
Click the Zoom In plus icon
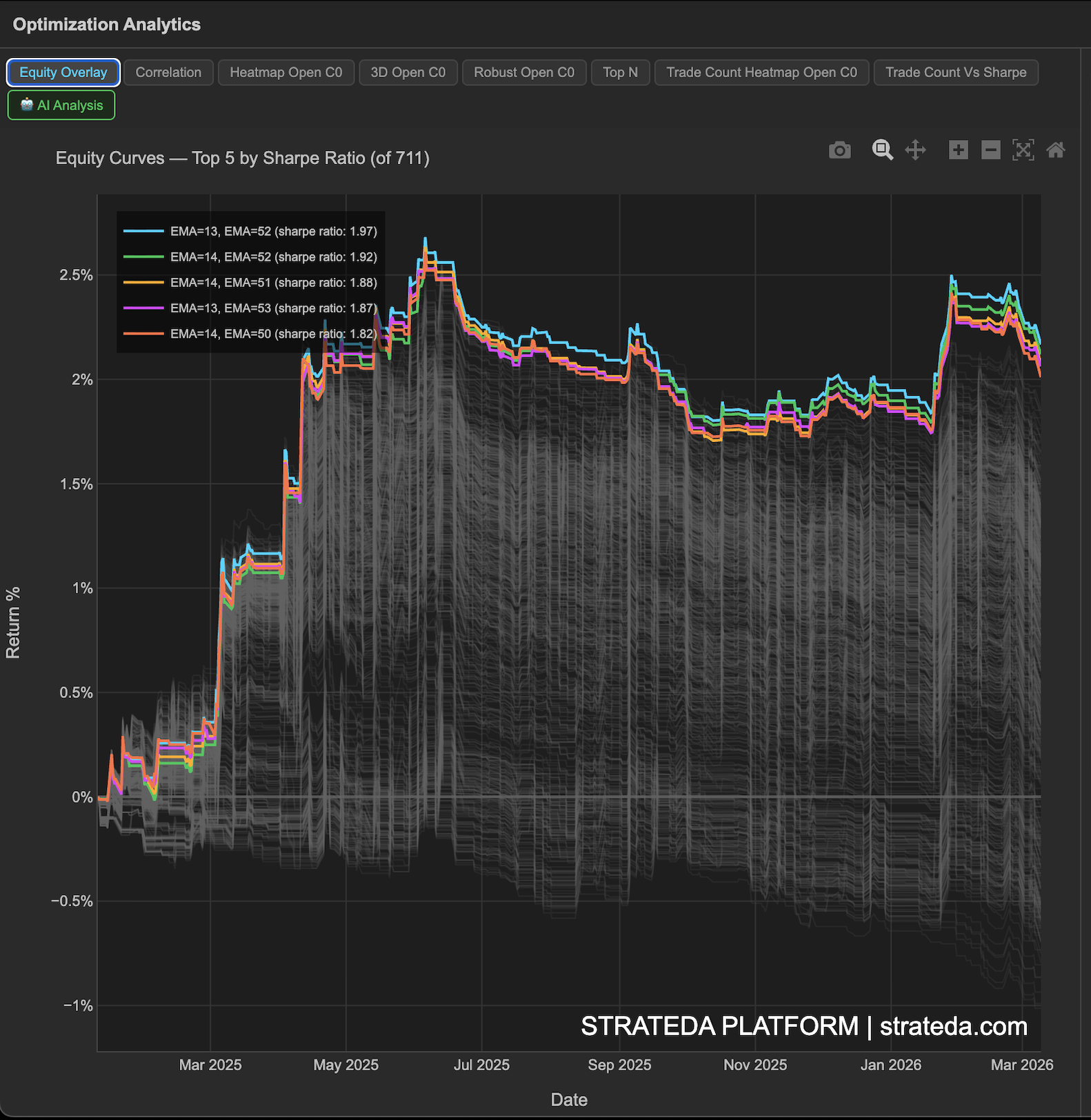(x=958, y=150)
